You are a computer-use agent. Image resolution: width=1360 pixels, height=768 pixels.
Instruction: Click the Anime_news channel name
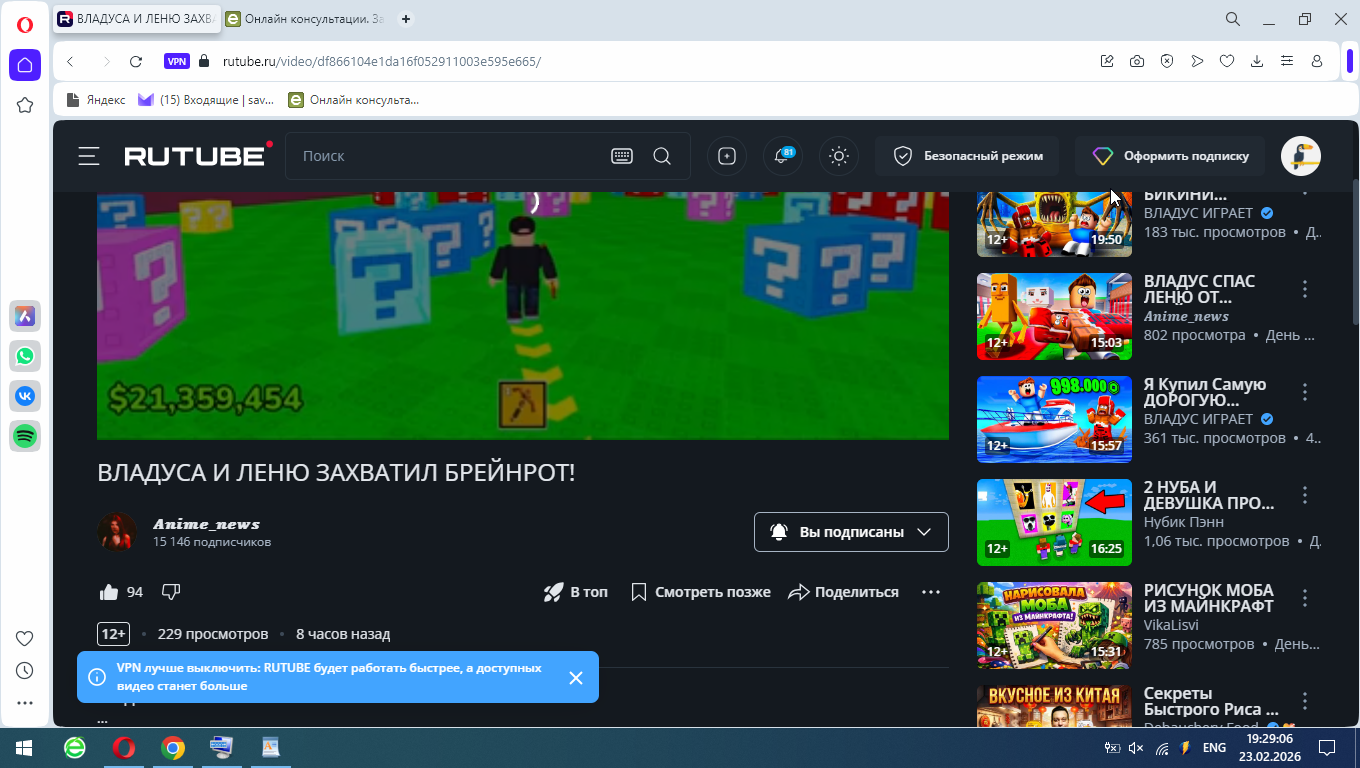click(x=206, y=524)
